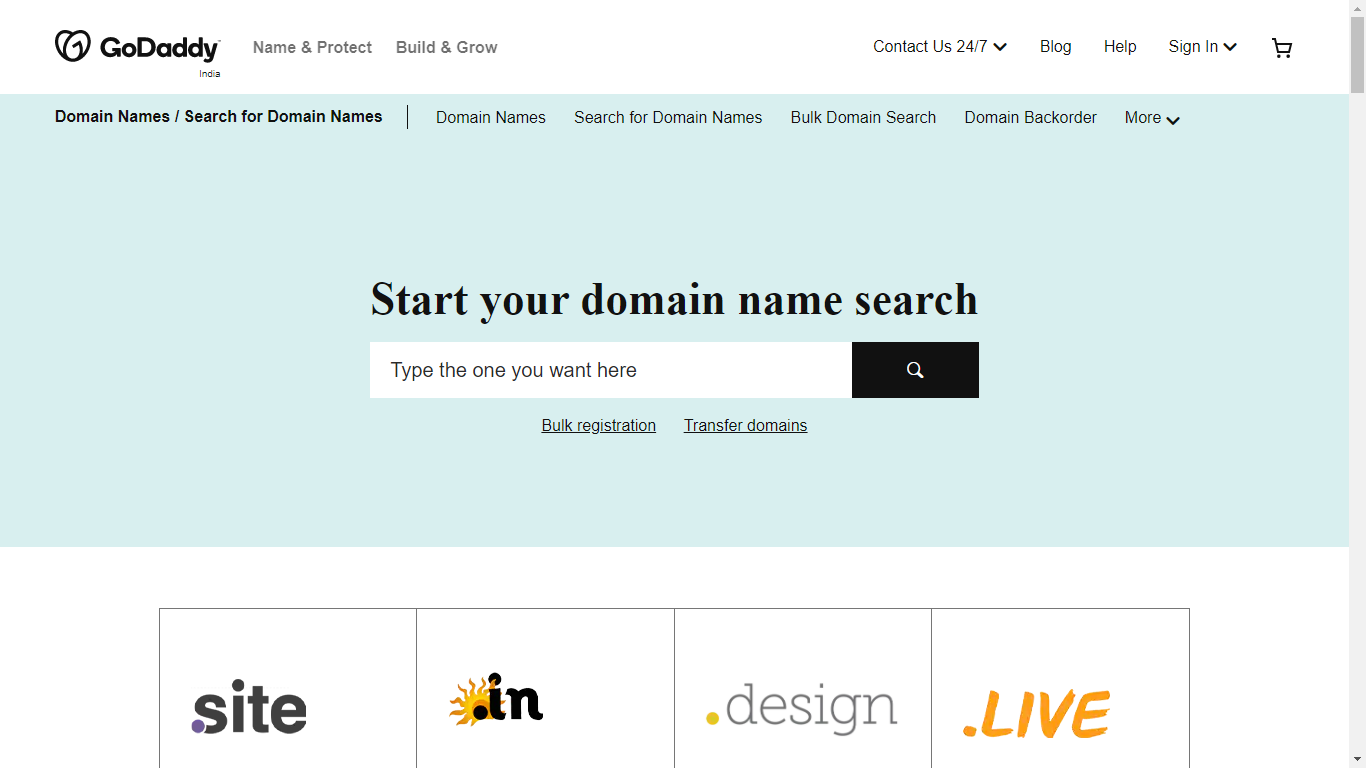Open the Blog link
Image resolution: width=1366 pixels, height=768 pixels.
1055,47
